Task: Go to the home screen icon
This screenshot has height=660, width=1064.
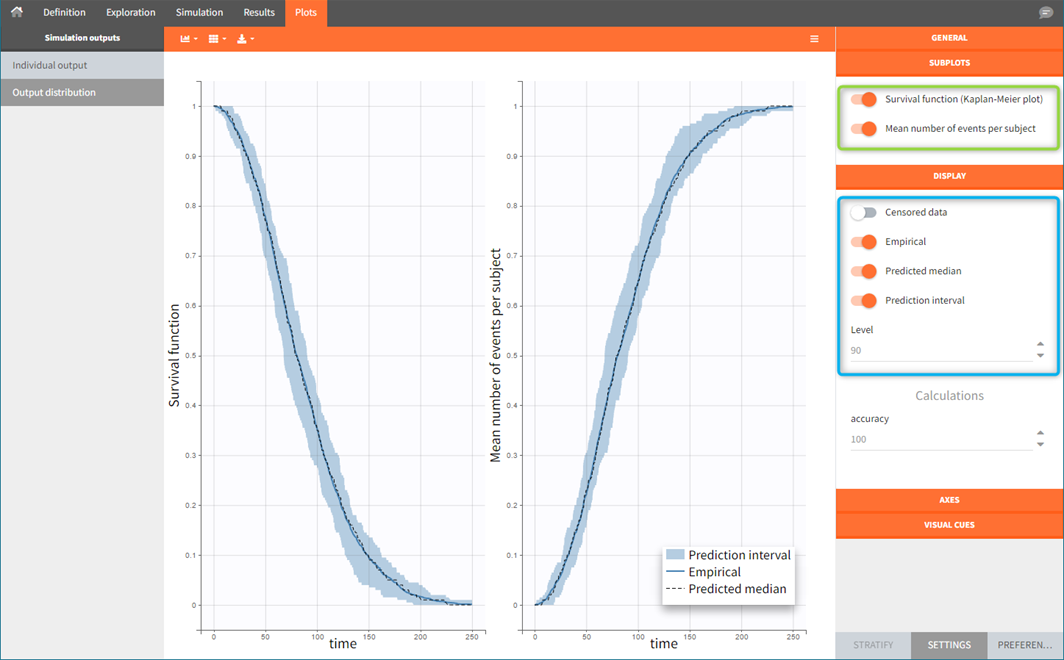Action: click(x=16, y=12)
